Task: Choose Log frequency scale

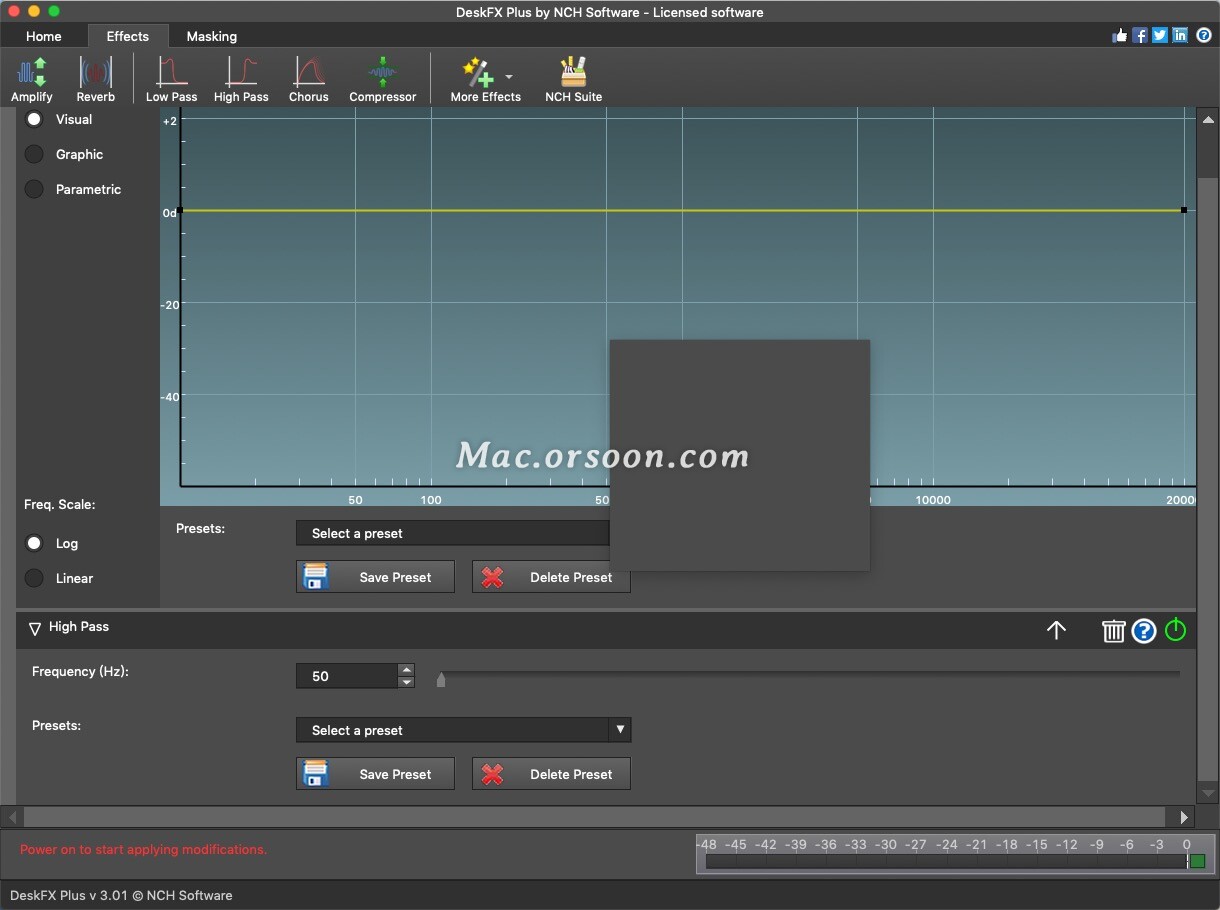Action: (x=34, y=543)
